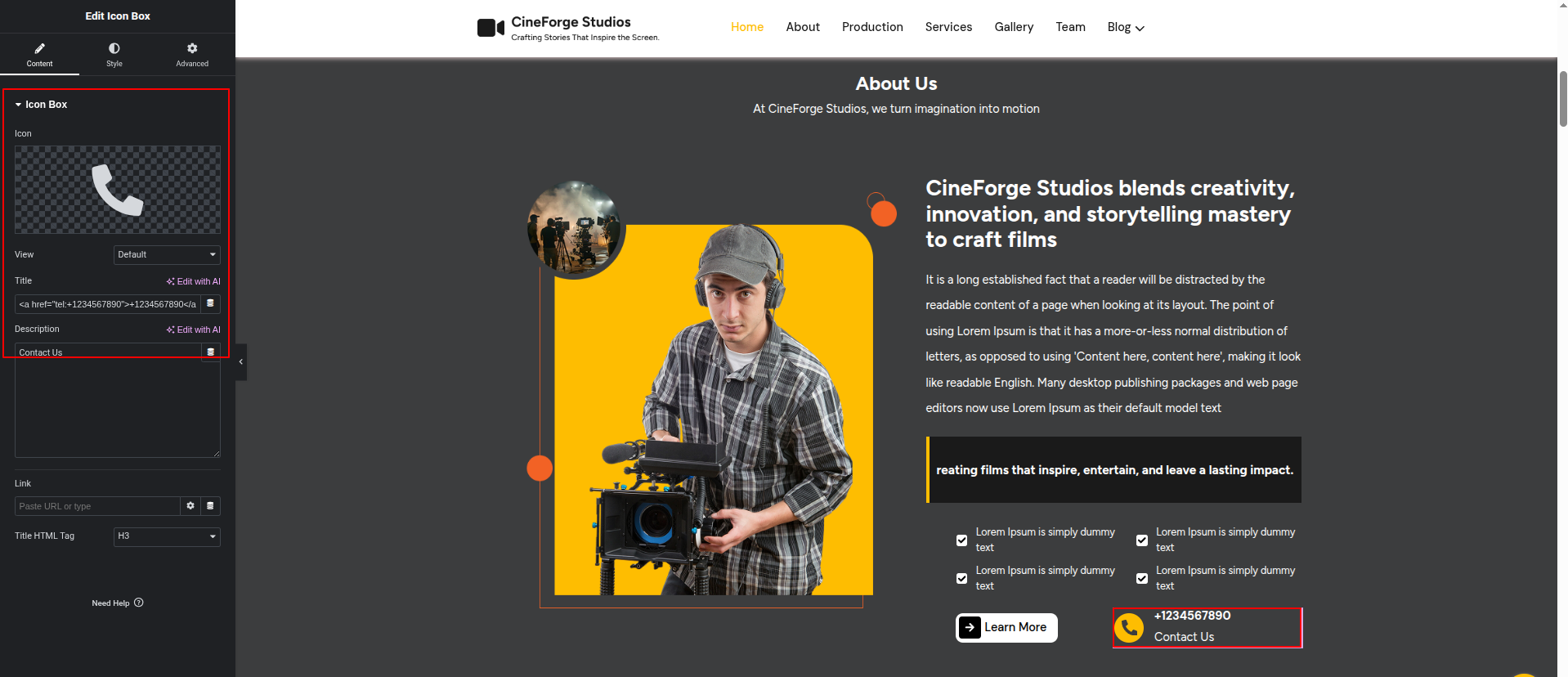Image resolution: width=1568 pixels, height=677 pixels.
Task: Open the Title HTML Tag dropdown
Action: 167,536
